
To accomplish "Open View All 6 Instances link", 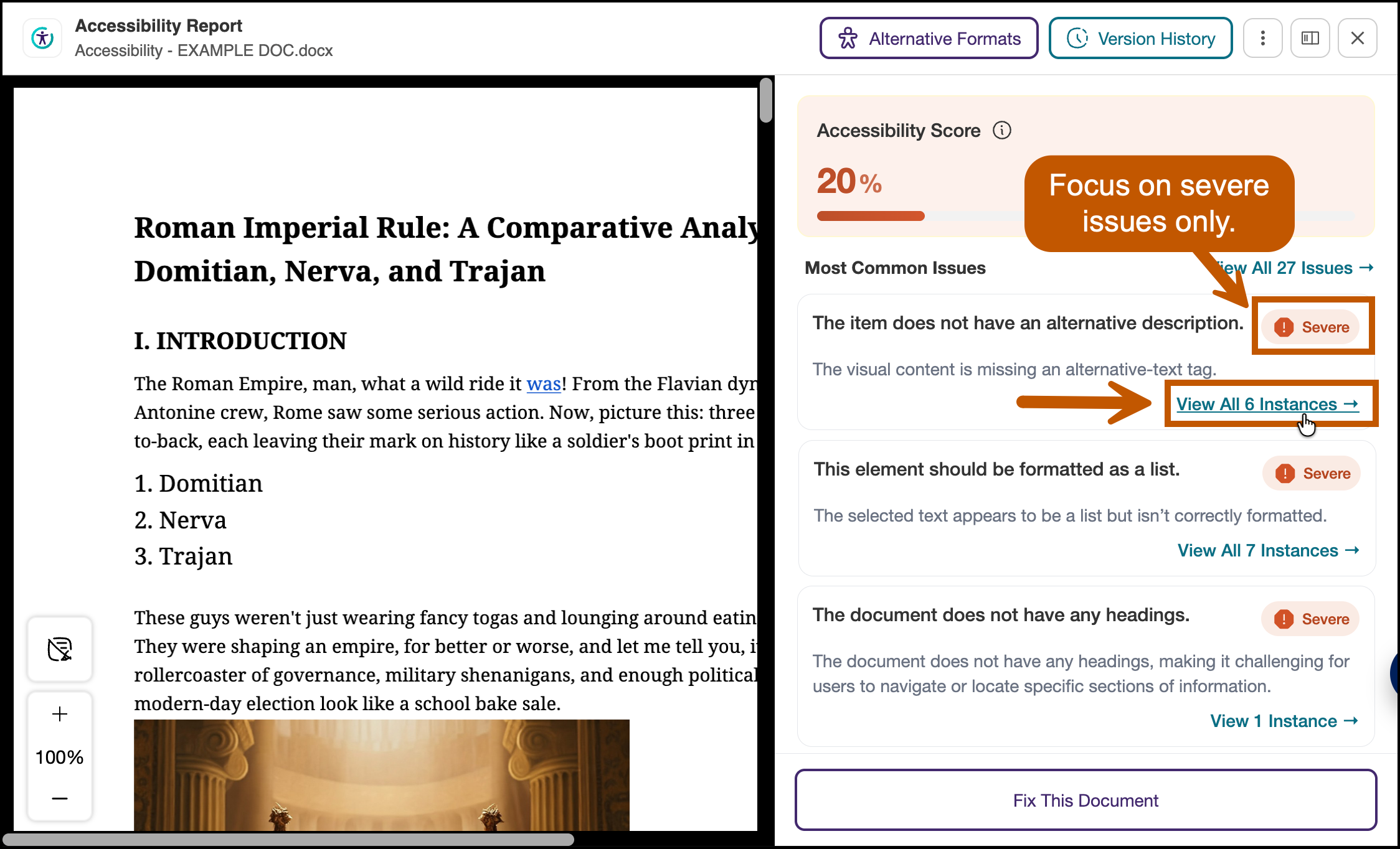I will pyautogui.click(x=1267, y=404).
